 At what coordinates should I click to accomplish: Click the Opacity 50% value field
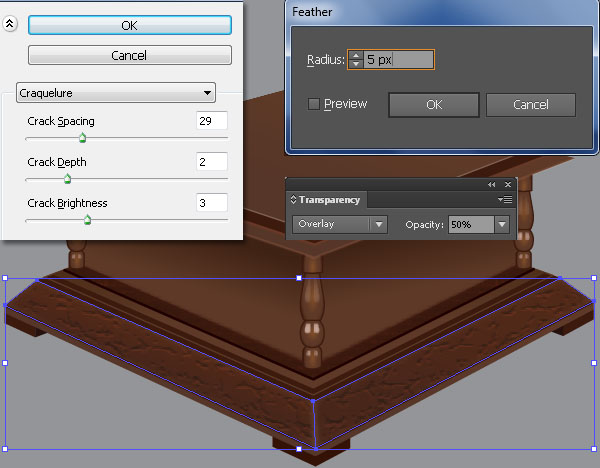click(x=471, y=224)
